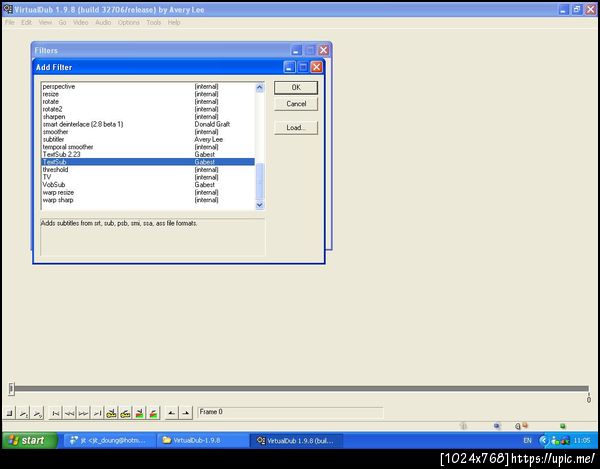The height and width of the screenshot is (469, 600).
Task: Click the Load... button
Action: (296, 128)
